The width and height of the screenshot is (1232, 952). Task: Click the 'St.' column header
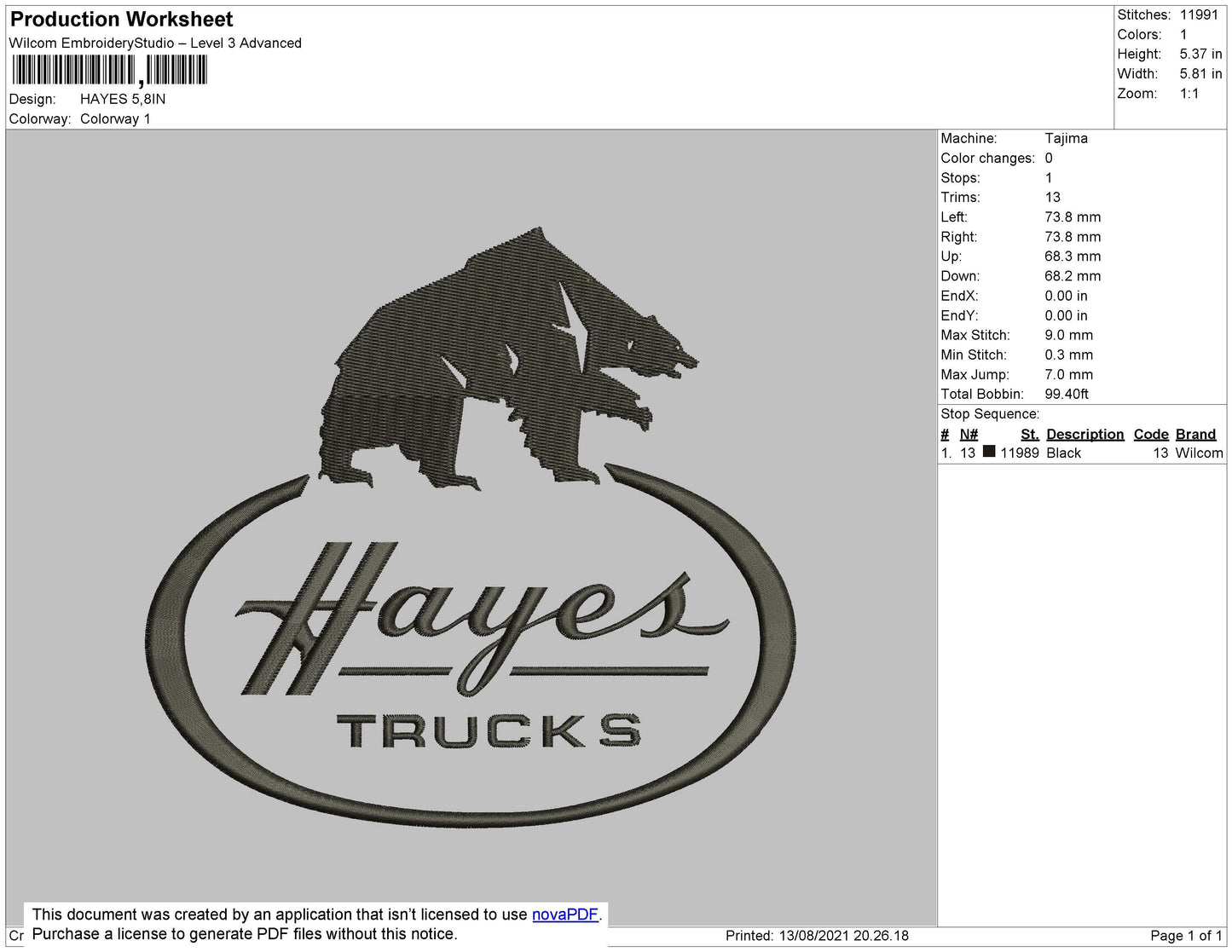1030,434
